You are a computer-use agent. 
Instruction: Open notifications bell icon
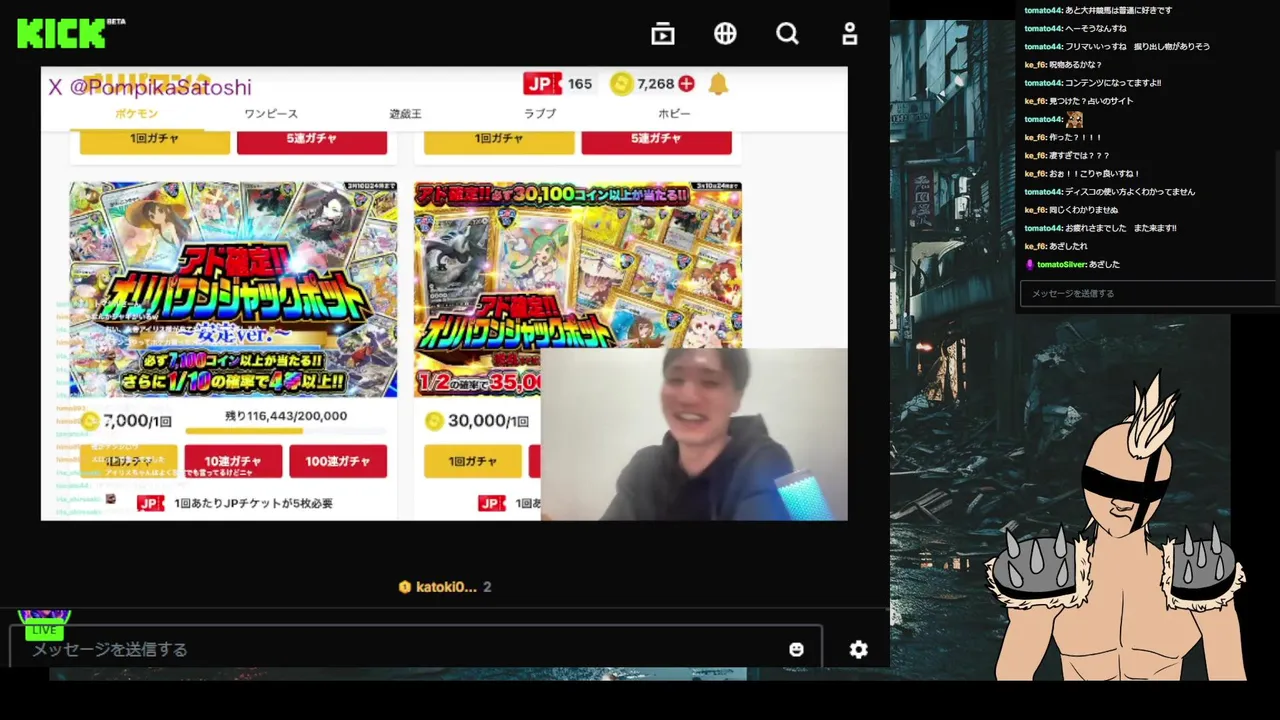coord(718,84)
